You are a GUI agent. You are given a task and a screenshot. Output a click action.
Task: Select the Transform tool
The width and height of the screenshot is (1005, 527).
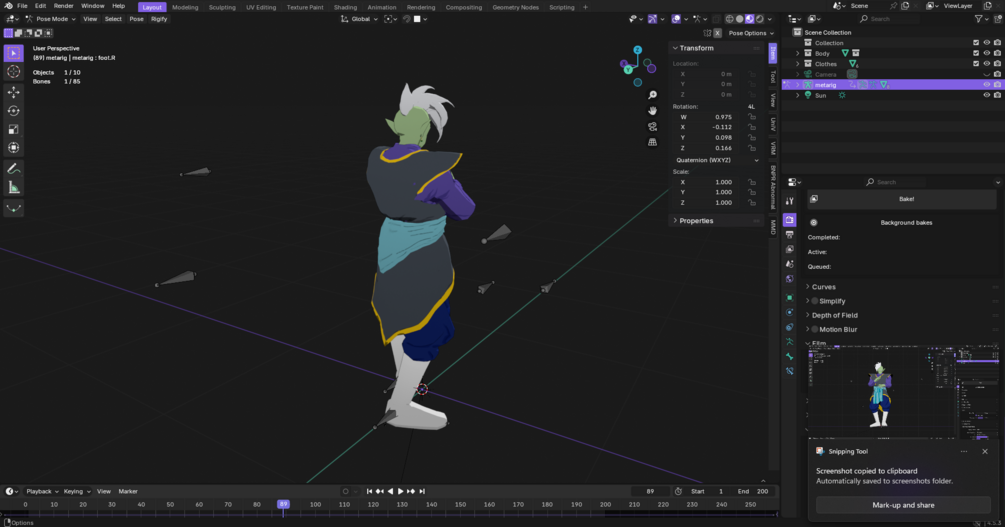[13, 147]
